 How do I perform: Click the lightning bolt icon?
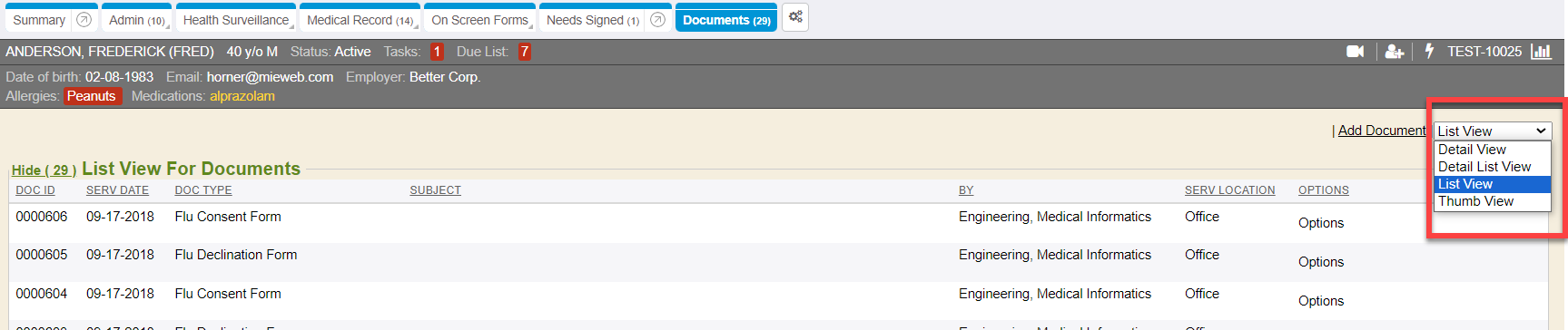[x=1429, y=52]
